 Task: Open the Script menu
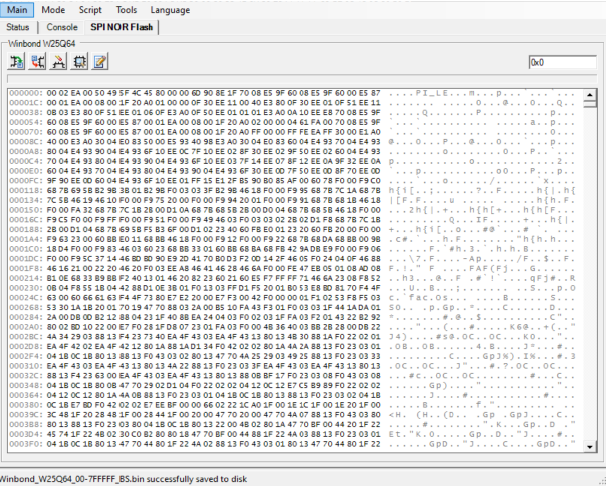(x=90, y=10)
